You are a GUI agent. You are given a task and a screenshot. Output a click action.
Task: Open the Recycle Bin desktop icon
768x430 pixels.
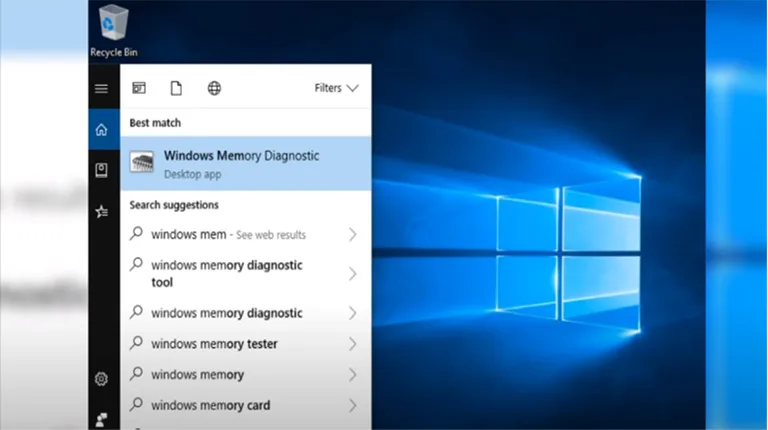114,31
